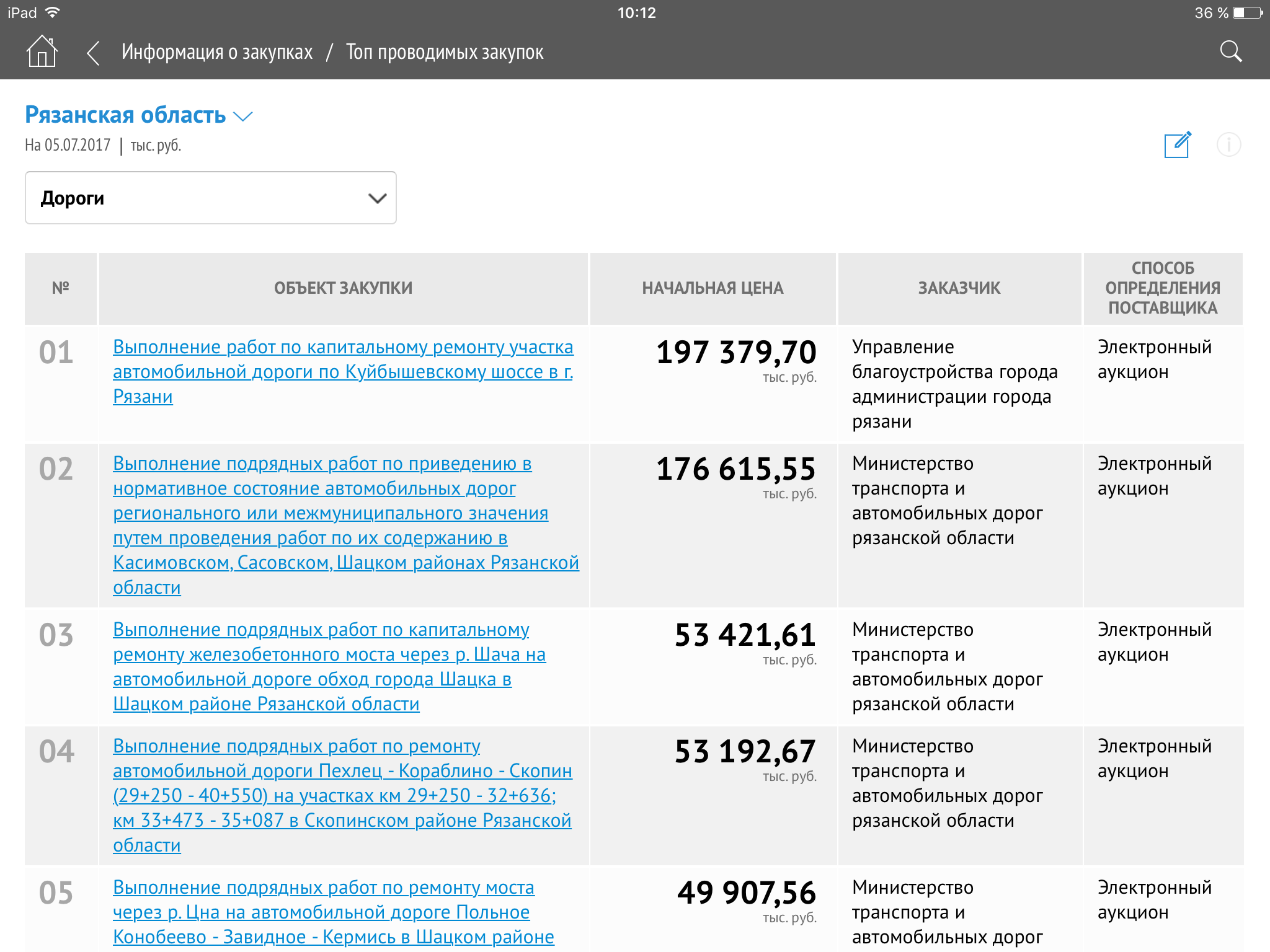Go back with the left arrow

click(93, 53)
